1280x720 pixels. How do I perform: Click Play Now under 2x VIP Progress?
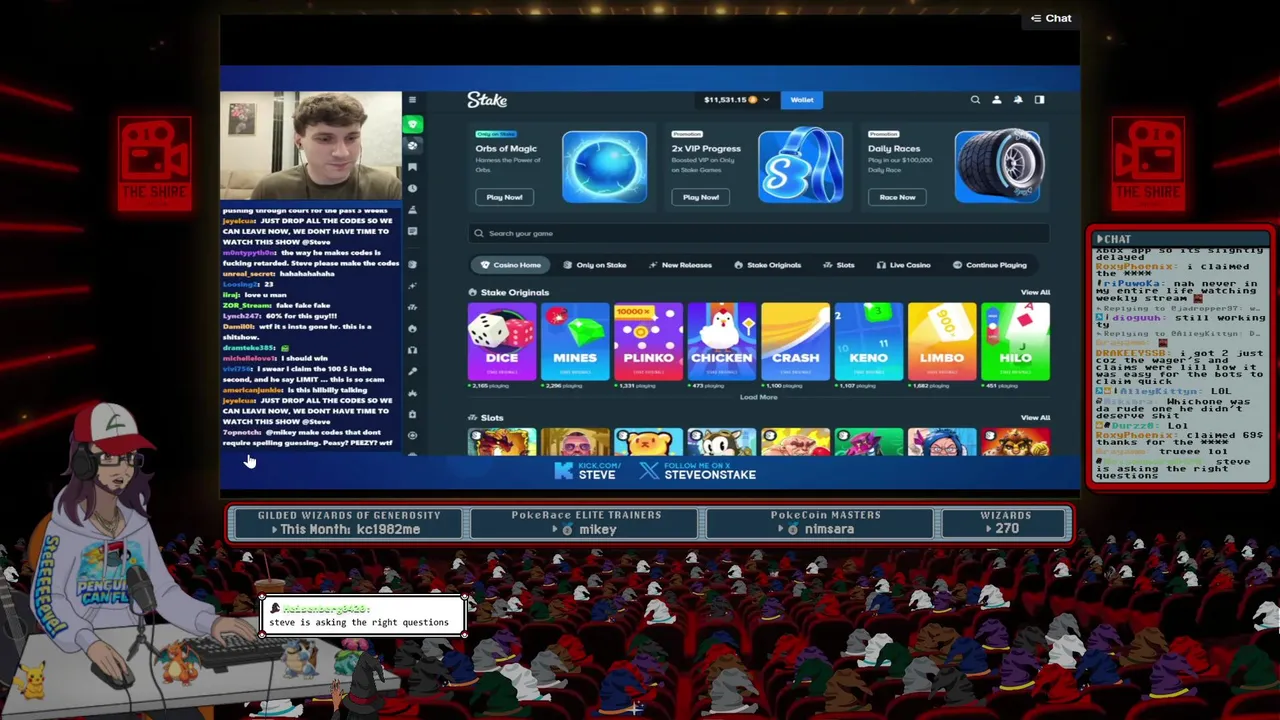pos(700,197)
